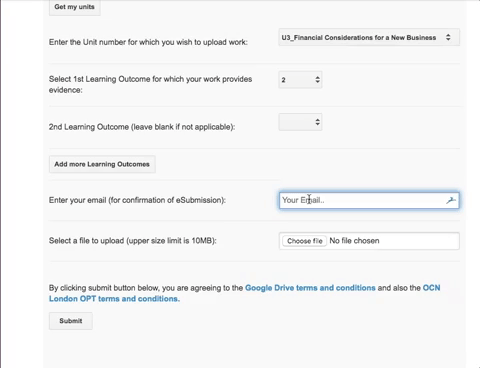The height and width of the screenshot is (368, 480).
Task: Open the 2nd Learning Outcome dropdown
Action: tap(300, 122)
